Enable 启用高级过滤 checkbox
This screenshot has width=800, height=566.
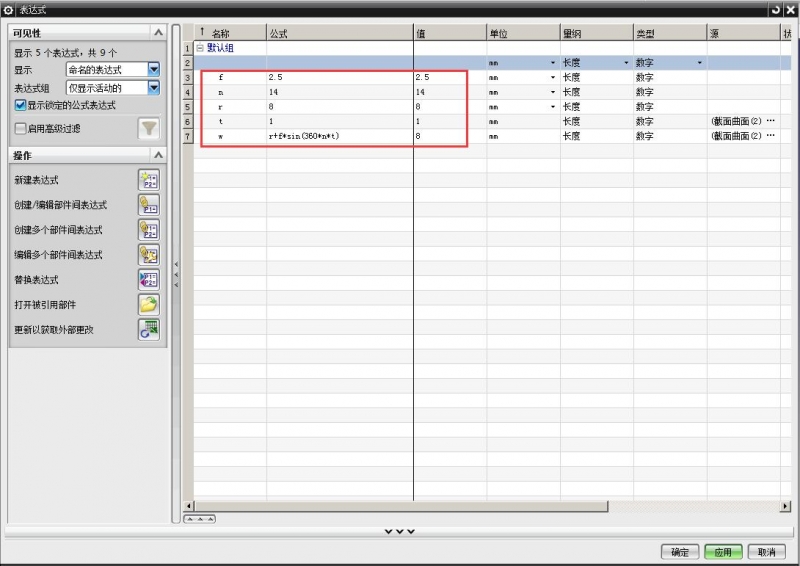[x=20, y=129]
